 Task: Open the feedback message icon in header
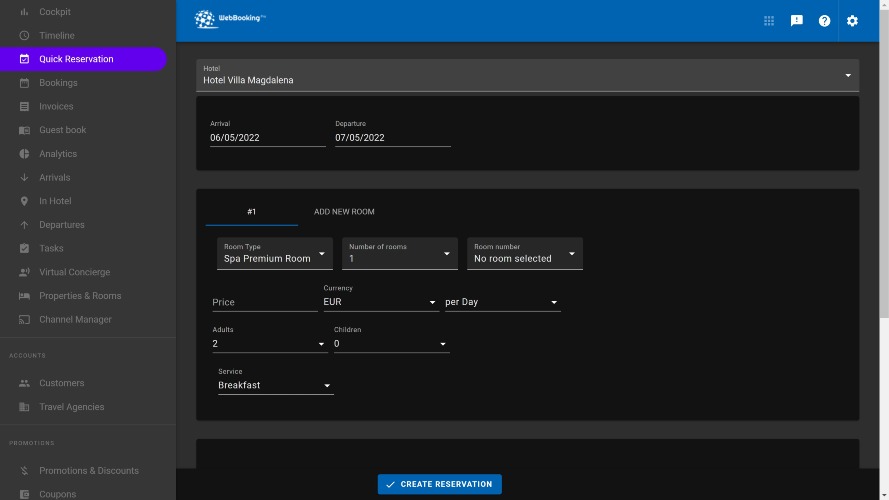pyautogui.click(x=797, y=21)
